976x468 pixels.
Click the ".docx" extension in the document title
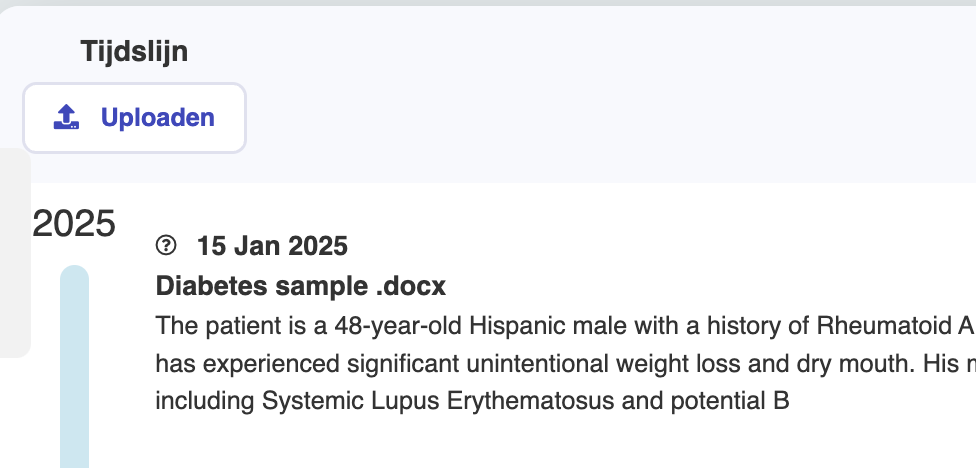(x=409, y=286)
